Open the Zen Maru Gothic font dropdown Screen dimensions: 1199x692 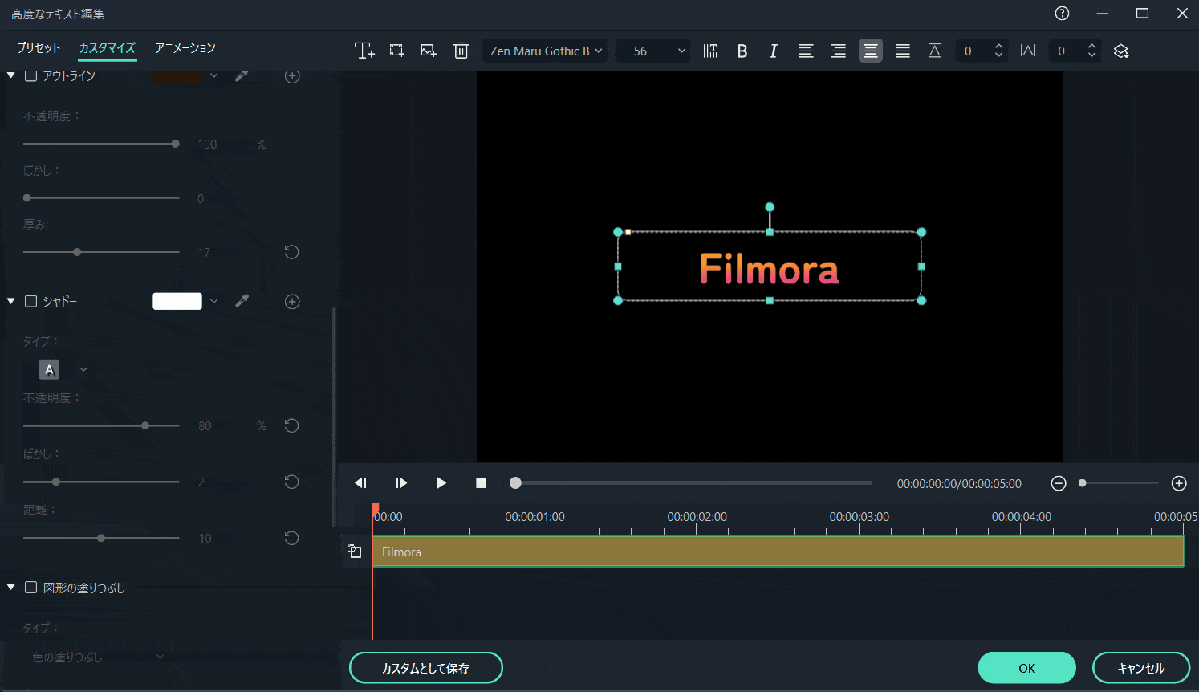[x=546, y=51]
